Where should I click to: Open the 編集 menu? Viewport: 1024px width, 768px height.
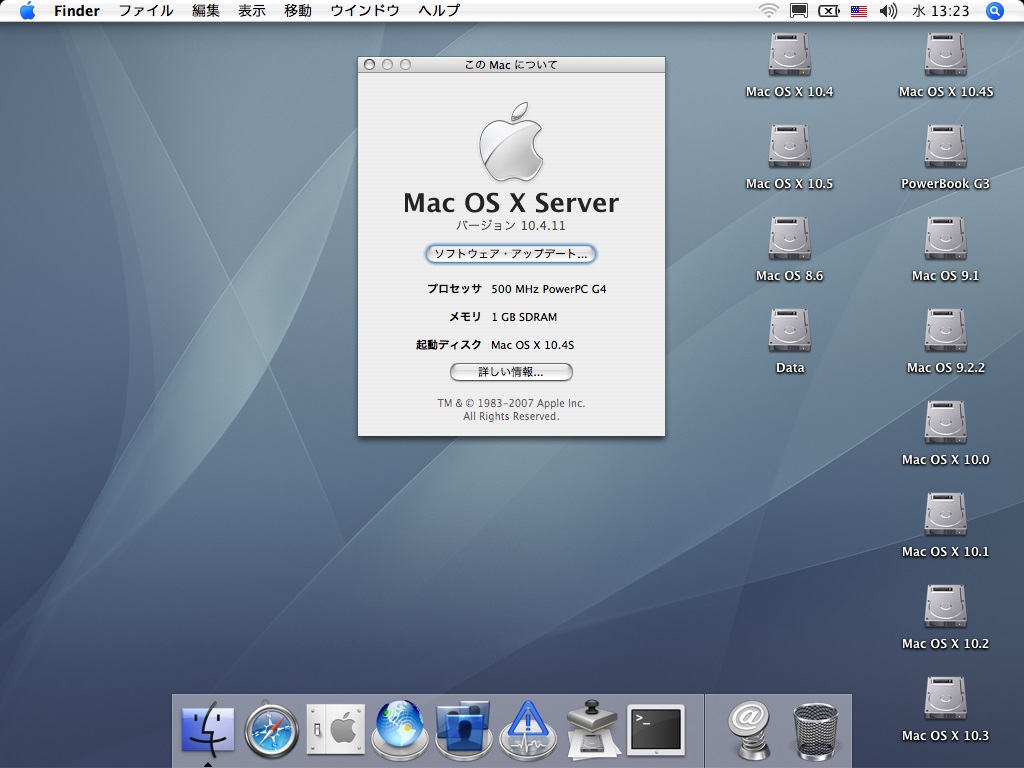(206, 10)
